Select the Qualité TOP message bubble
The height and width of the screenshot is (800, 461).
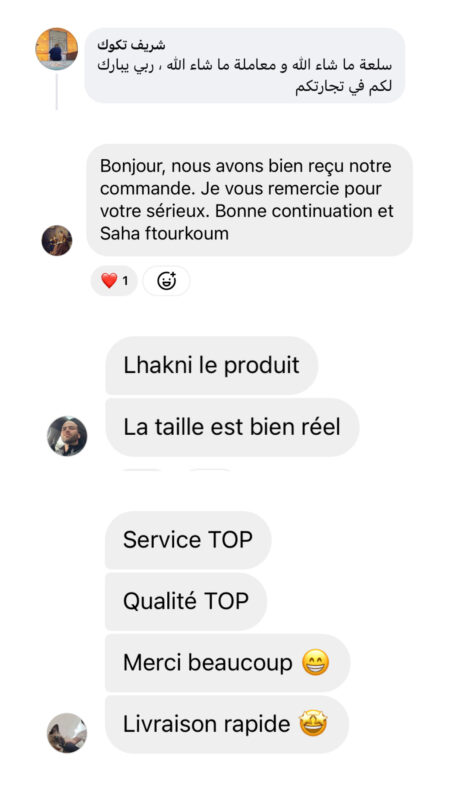(186, 601)
